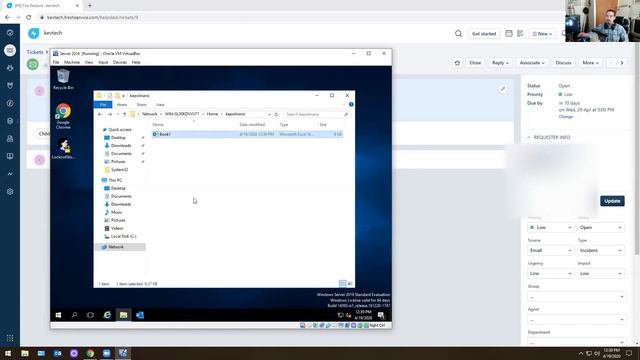Star the ticket with the favorite icon
The height and width of the screenshot is (360, 640).
[x=457, y=63]
